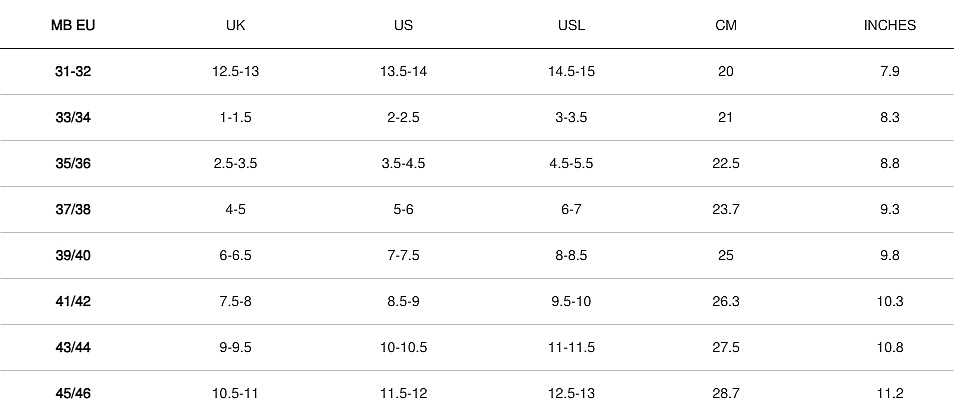954x417 pixels.
Task: Select the 41/42 size row label
Action: coord(73,301)
